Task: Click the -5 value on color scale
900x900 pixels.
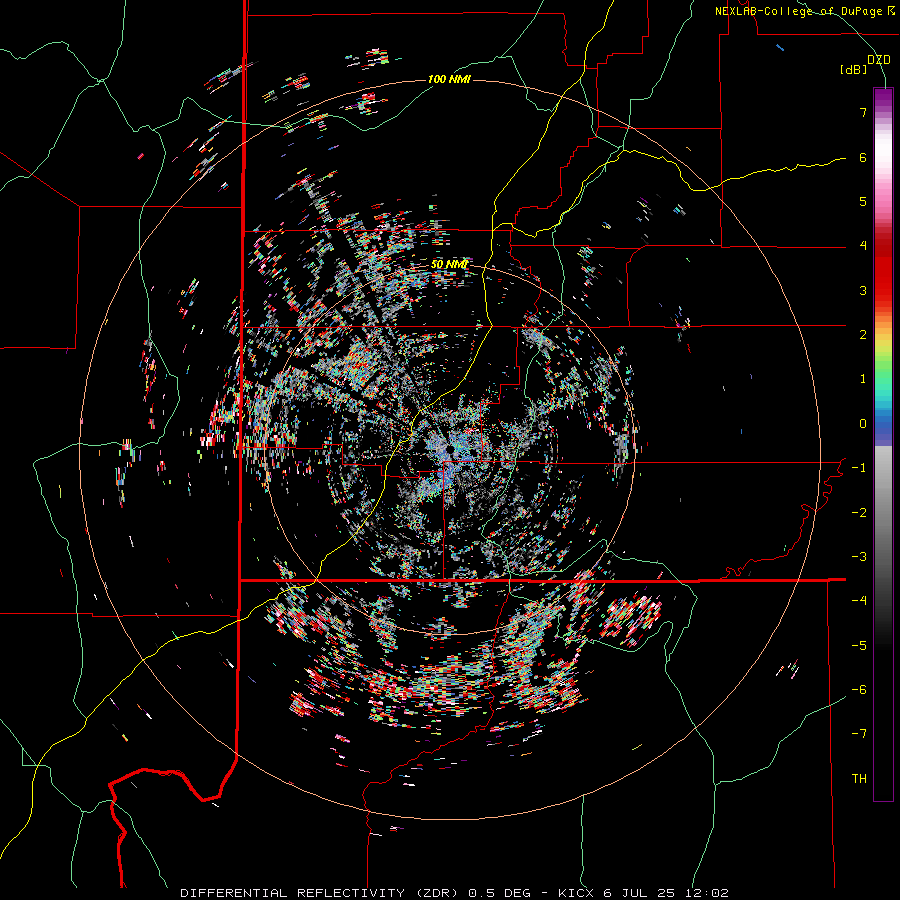Action: pos(859,646)
